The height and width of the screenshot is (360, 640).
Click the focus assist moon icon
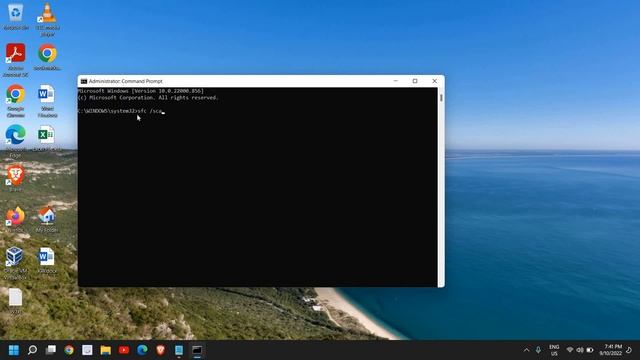point(629,350)
